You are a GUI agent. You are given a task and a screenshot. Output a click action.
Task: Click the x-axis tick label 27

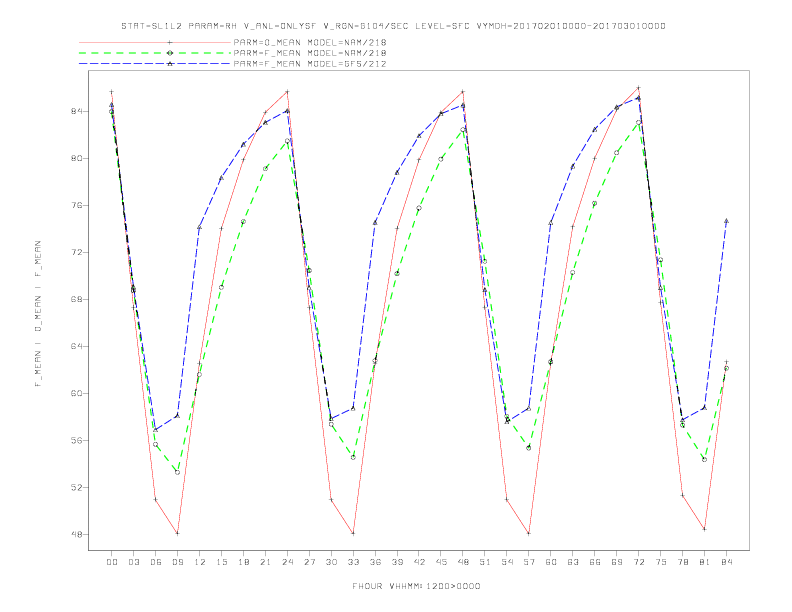[309, 562]
